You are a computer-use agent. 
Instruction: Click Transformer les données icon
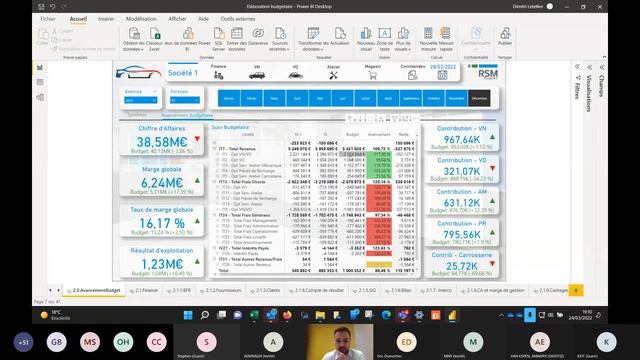(313, 34)
